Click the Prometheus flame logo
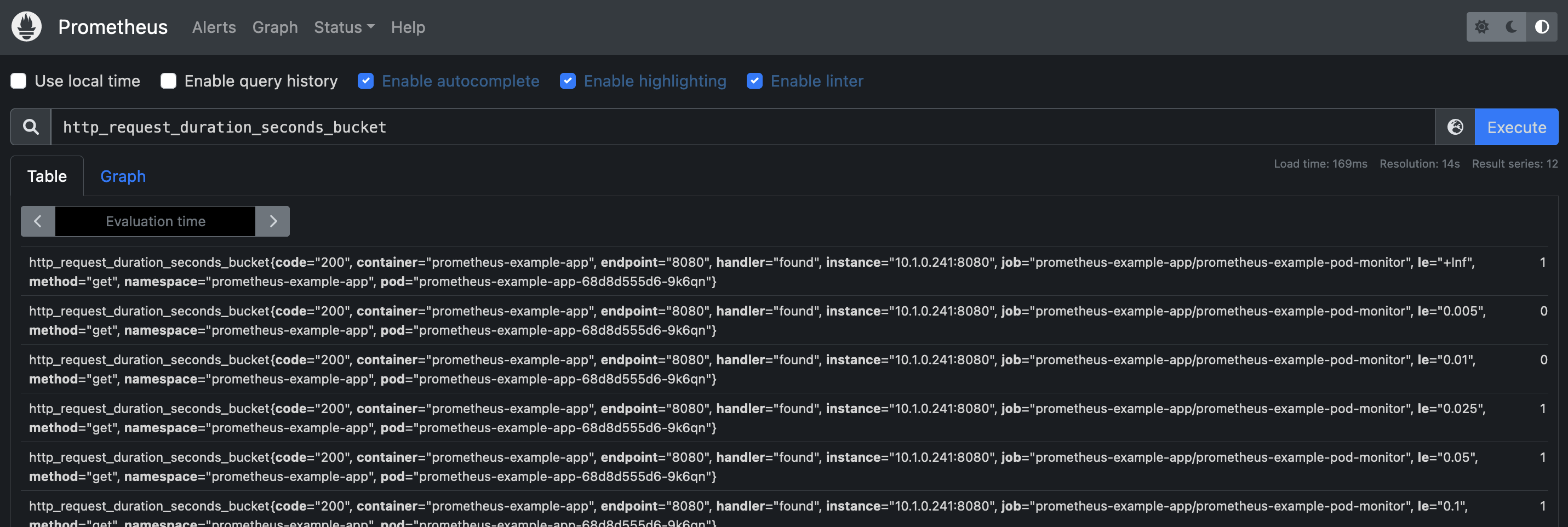 point(26,27)
